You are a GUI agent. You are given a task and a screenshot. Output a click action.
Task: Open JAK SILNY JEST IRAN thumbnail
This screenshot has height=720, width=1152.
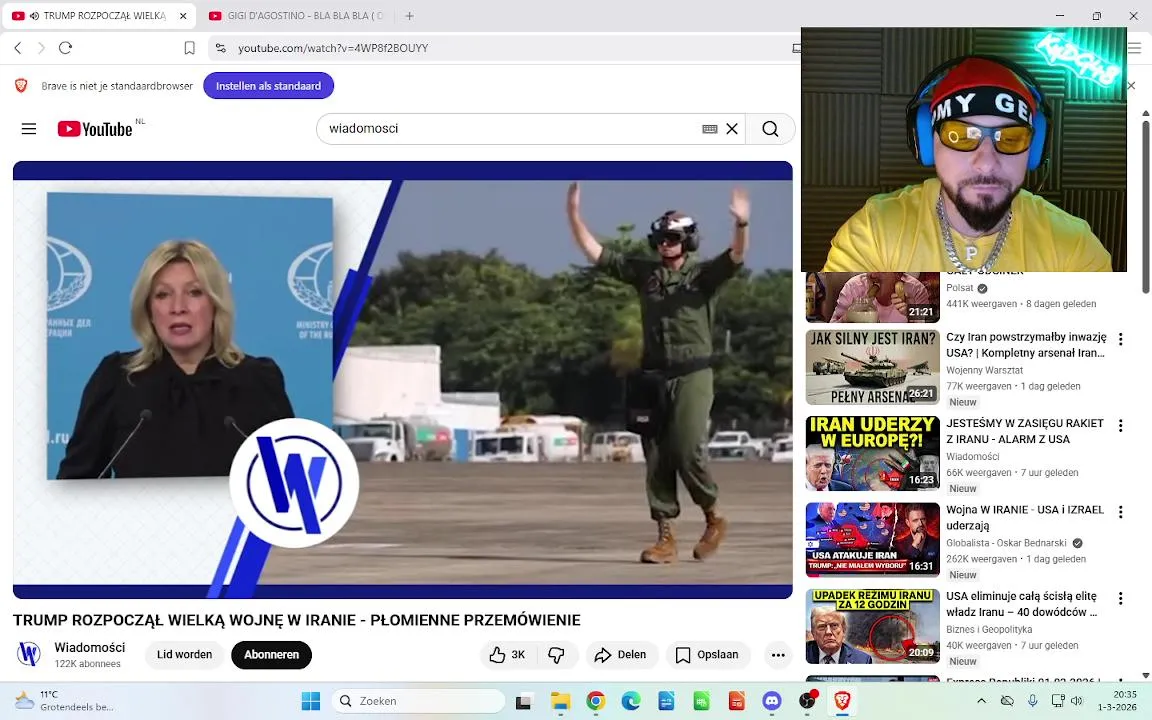point(872,367)
